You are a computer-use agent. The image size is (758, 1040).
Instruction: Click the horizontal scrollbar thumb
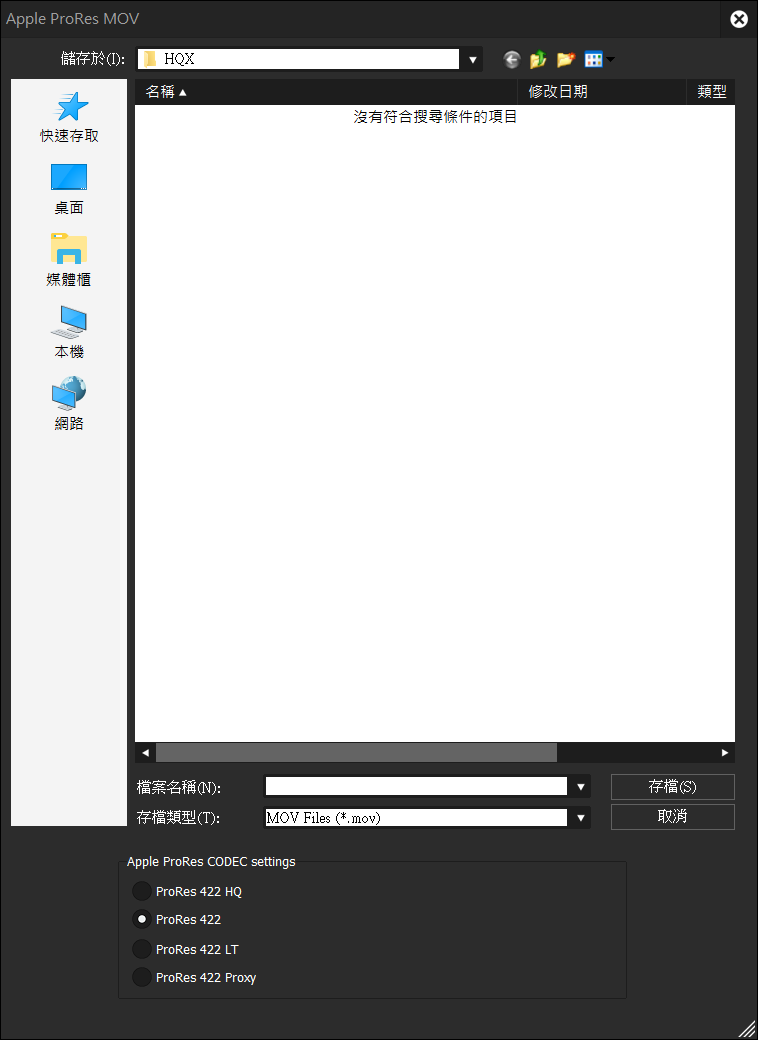[356, 752]
